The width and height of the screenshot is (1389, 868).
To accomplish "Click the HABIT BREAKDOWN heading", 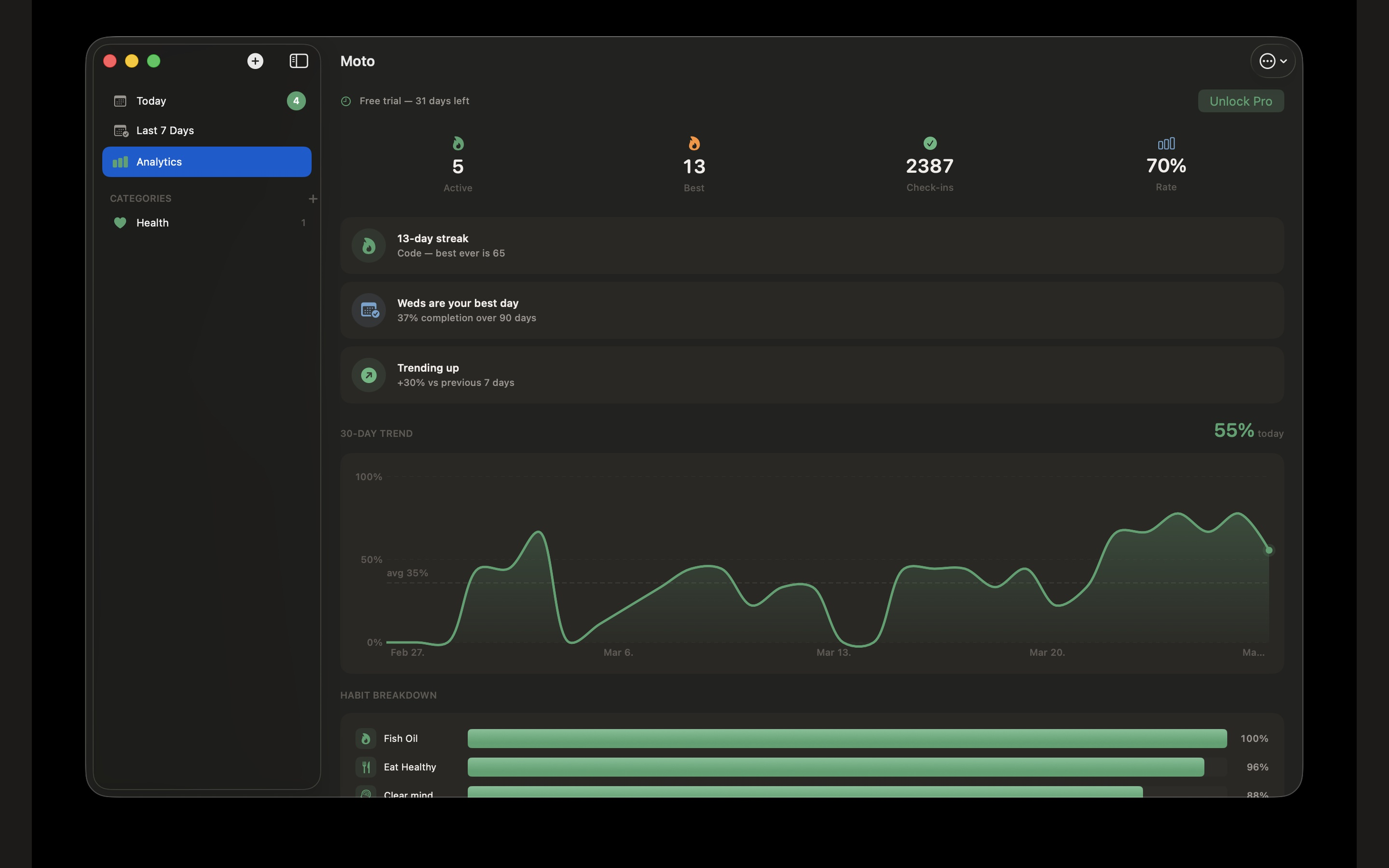I will pyautogui.click(x=388, y=695).
